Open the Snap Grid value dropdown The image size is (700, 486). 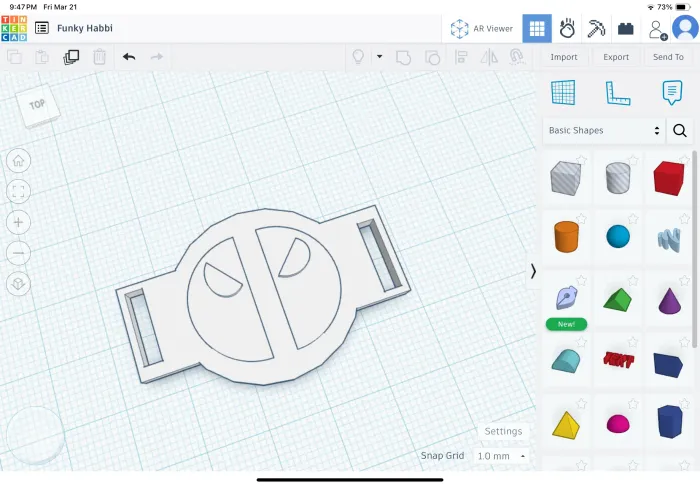501,456
